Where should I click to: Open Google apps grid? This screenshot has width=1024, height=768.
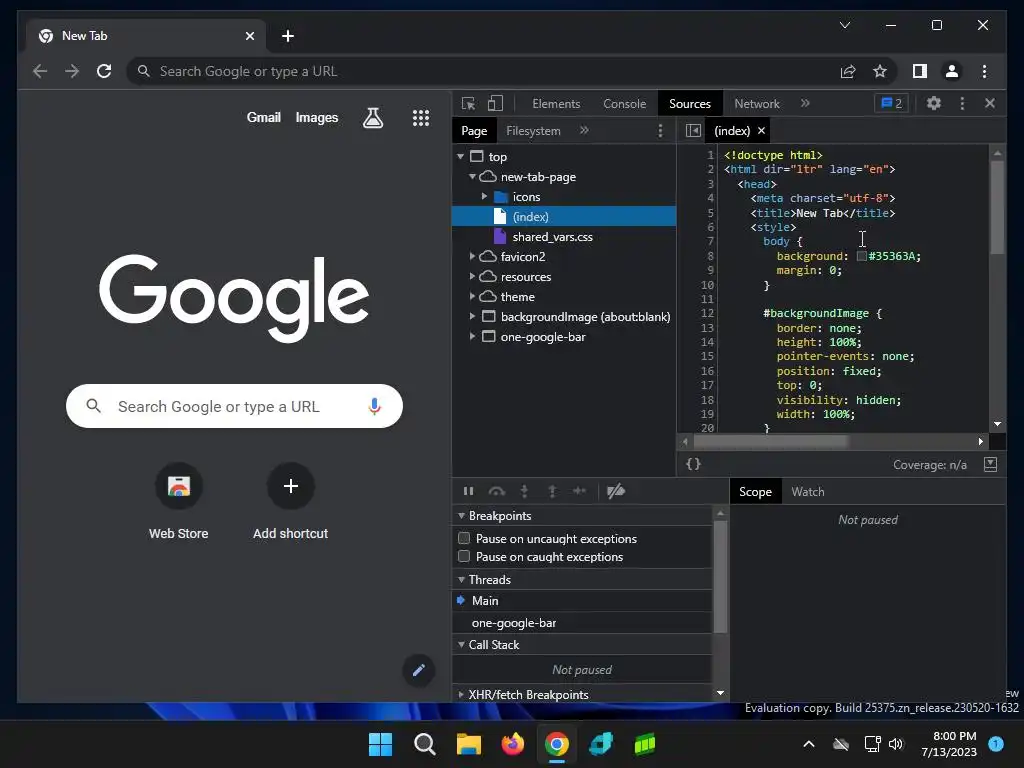point(421,118)
